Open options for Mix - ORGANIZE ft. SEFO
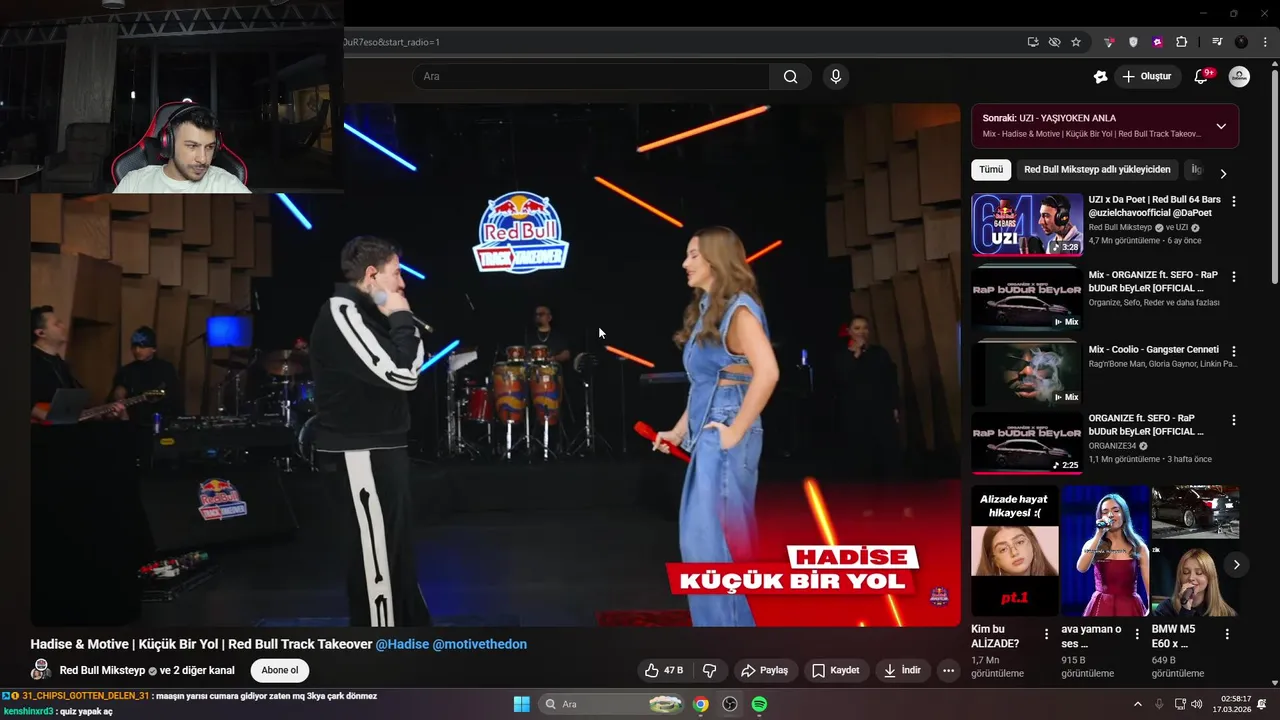1280x720 pixels. pos(1233,276)
